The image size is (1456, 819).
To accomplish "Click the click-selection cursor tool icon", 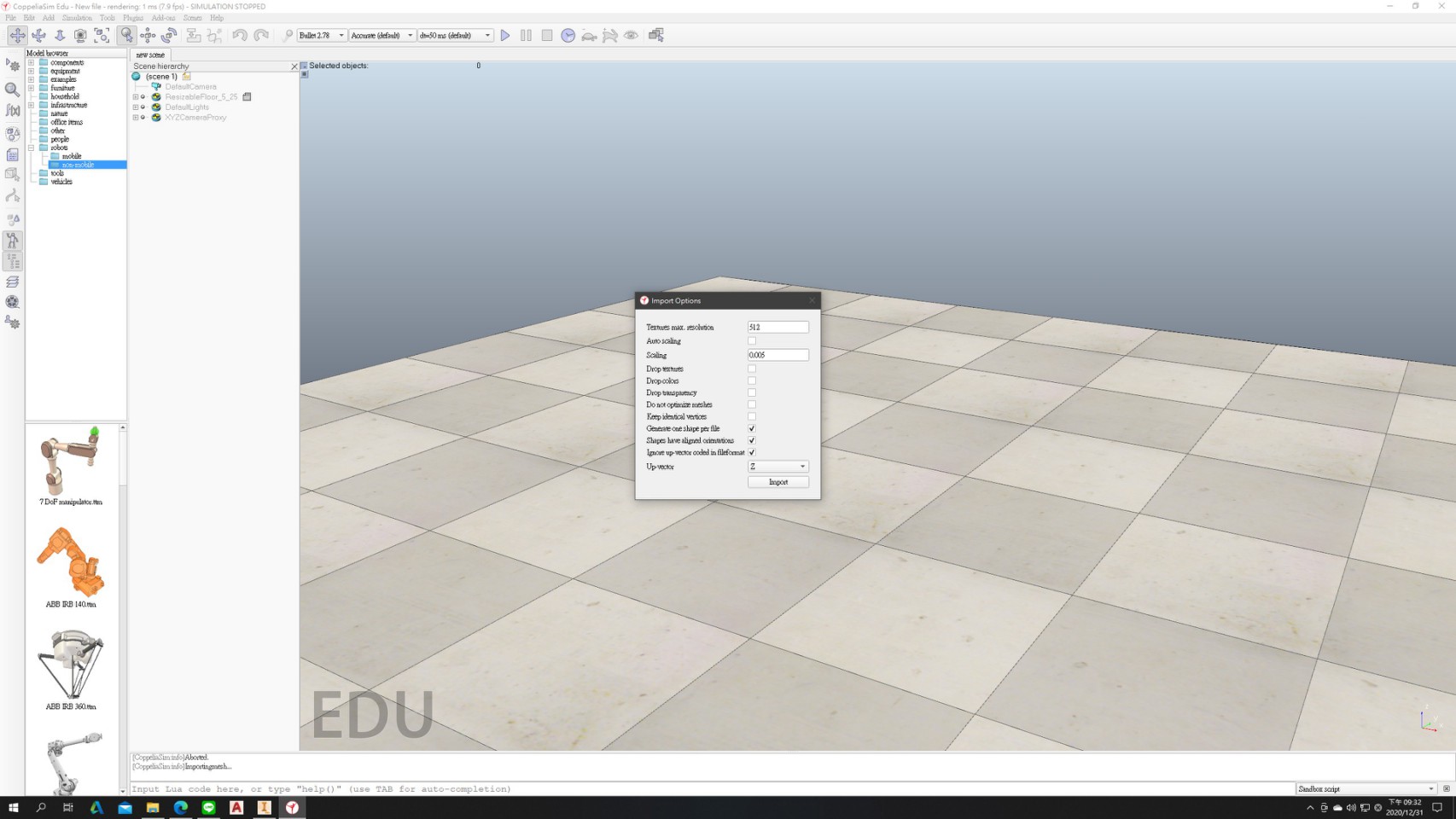I will (x=126, y=35).
